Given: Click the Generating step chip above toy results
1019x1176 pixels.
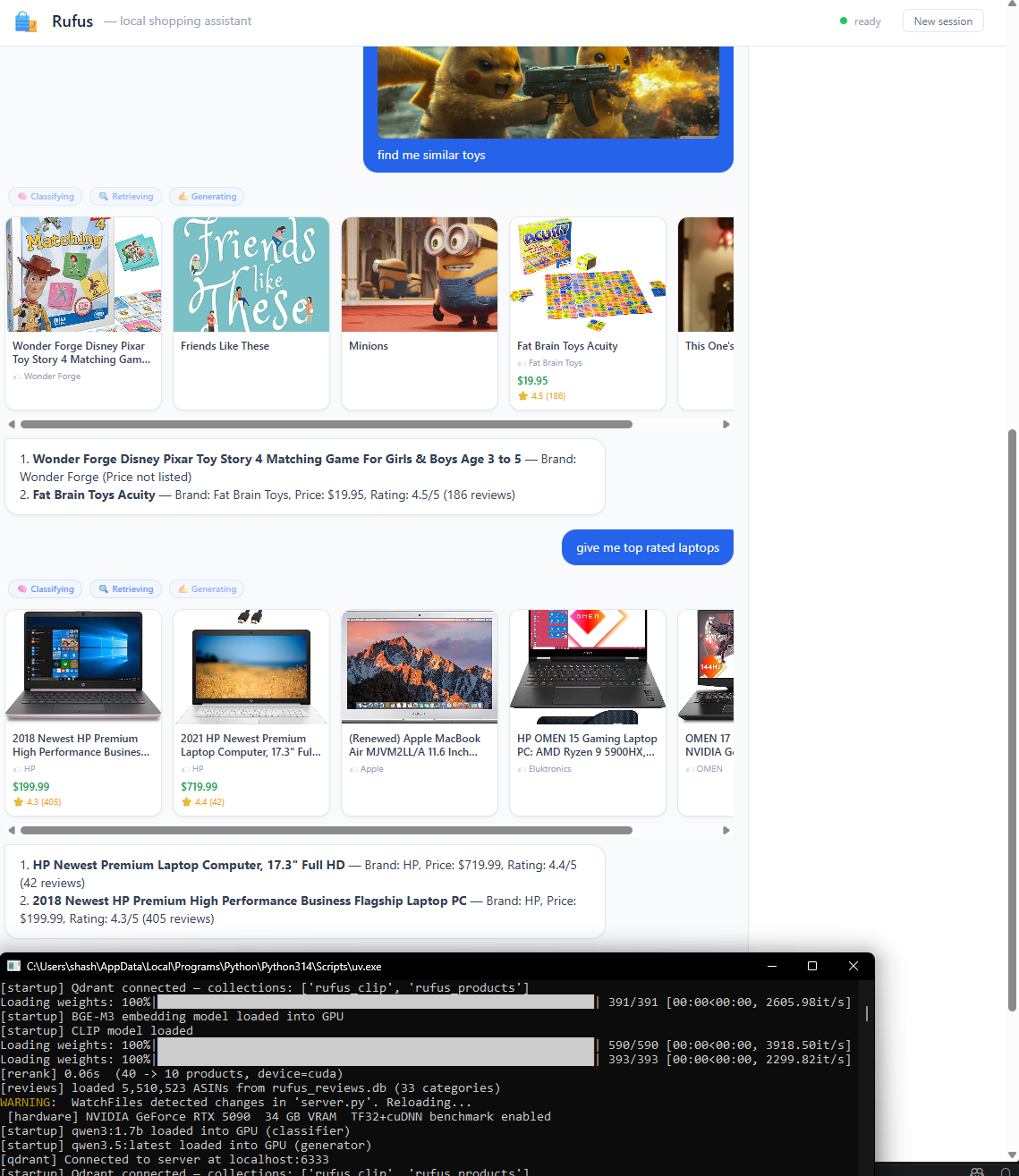Looking at the screenshot, I should click(207, 197).
